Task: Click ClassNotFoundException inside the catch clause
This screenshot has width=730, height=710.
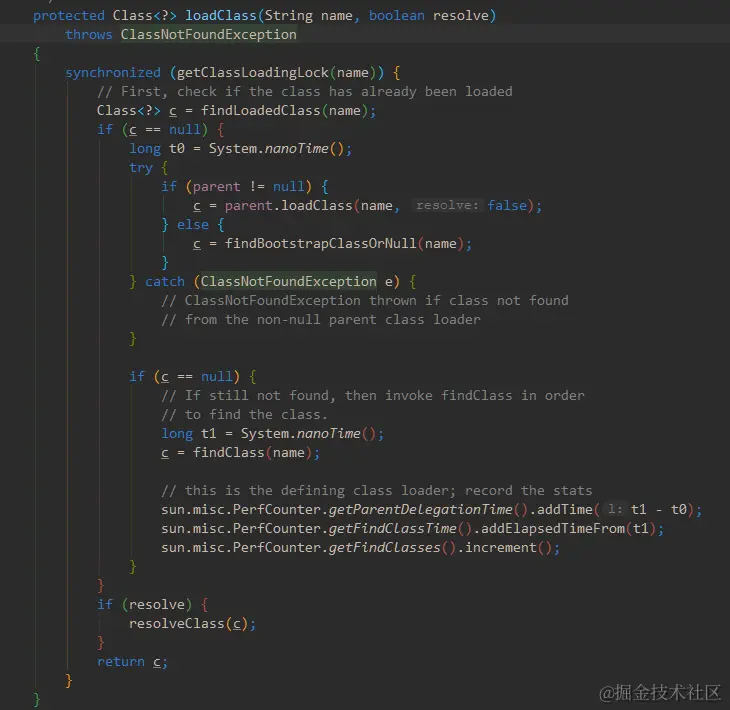Action: (288, 282)
